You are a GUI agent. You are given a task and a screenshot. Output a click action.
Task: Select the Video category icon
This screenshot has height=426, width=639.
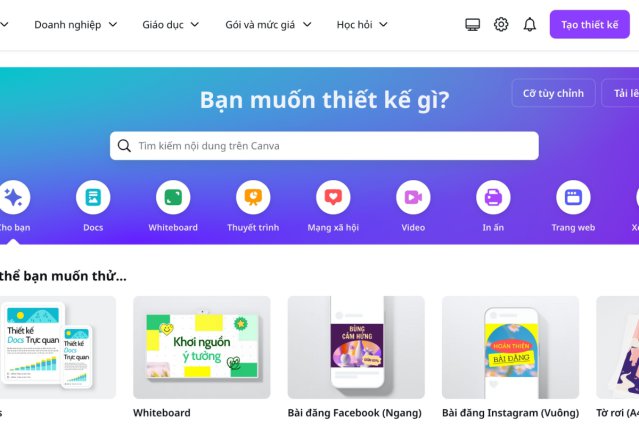click(413, 197)
